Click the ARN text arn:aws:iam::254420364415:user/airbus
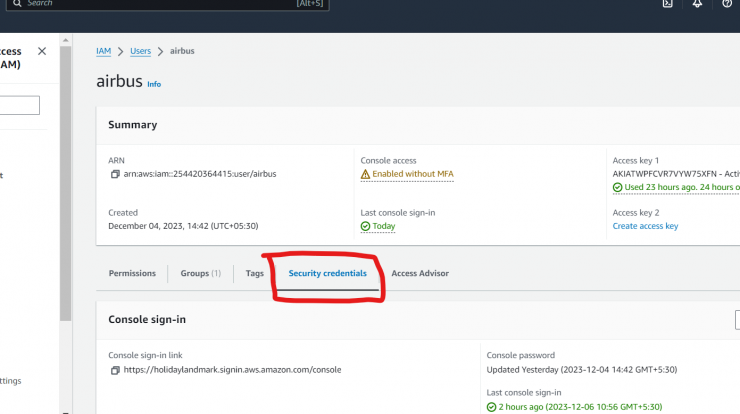The height and width of the screenshot is (414, 740). point(200,174)
